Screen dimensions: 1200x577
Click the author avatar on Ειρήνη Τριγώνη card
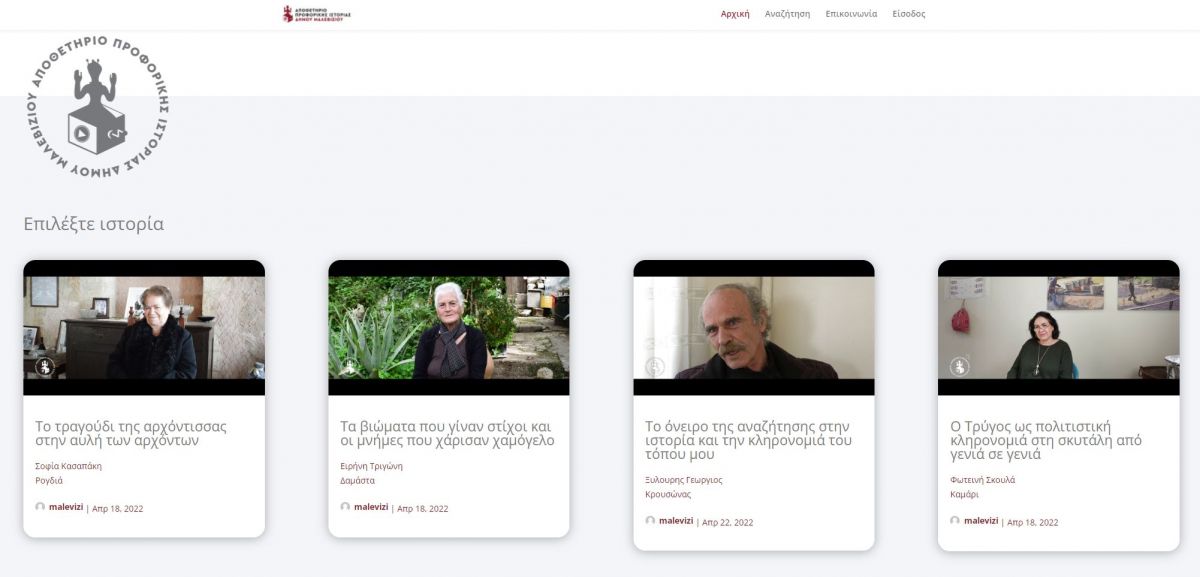(345, 507)
